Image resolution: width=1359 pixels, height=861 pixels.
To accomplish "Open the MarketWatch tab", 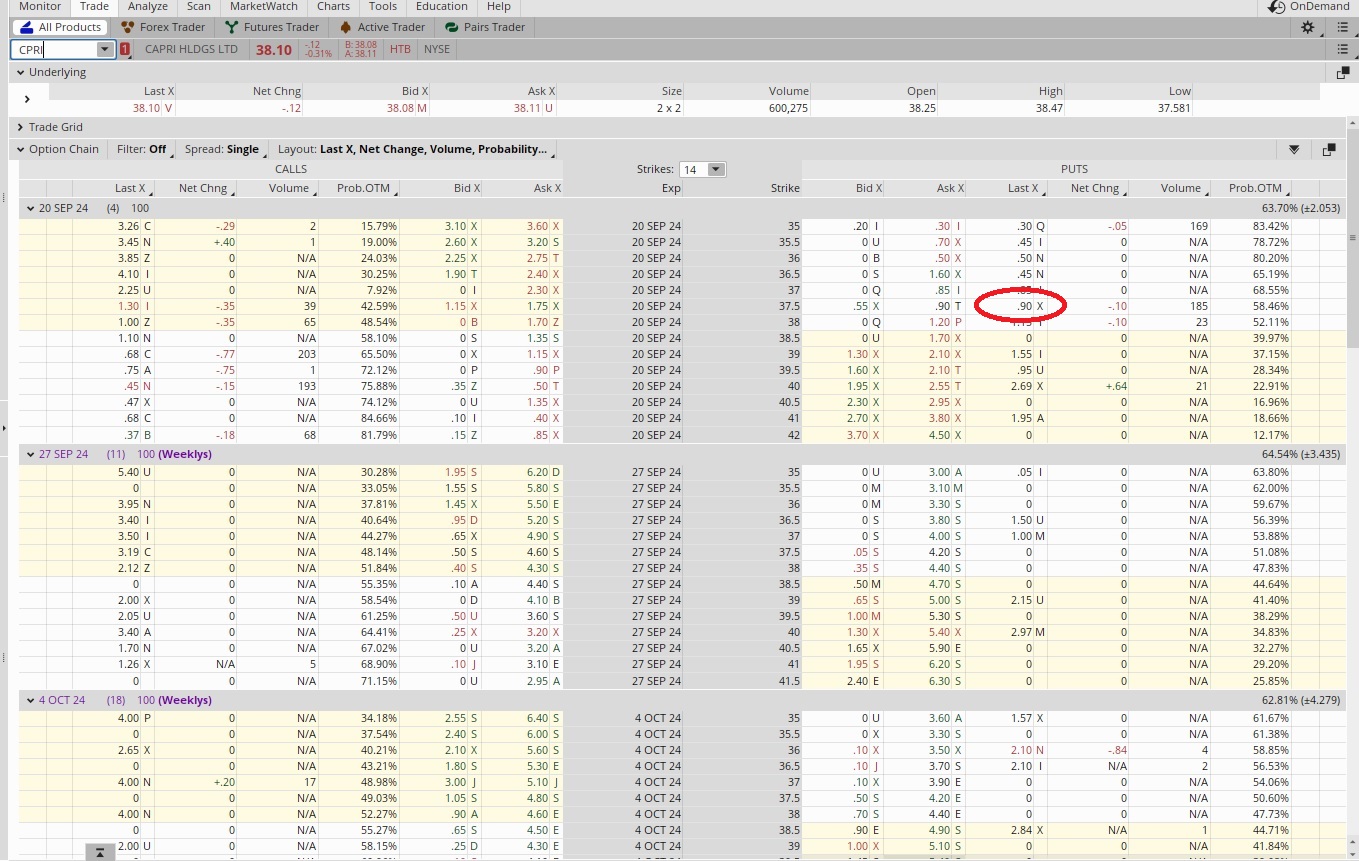I will (264, 6).
